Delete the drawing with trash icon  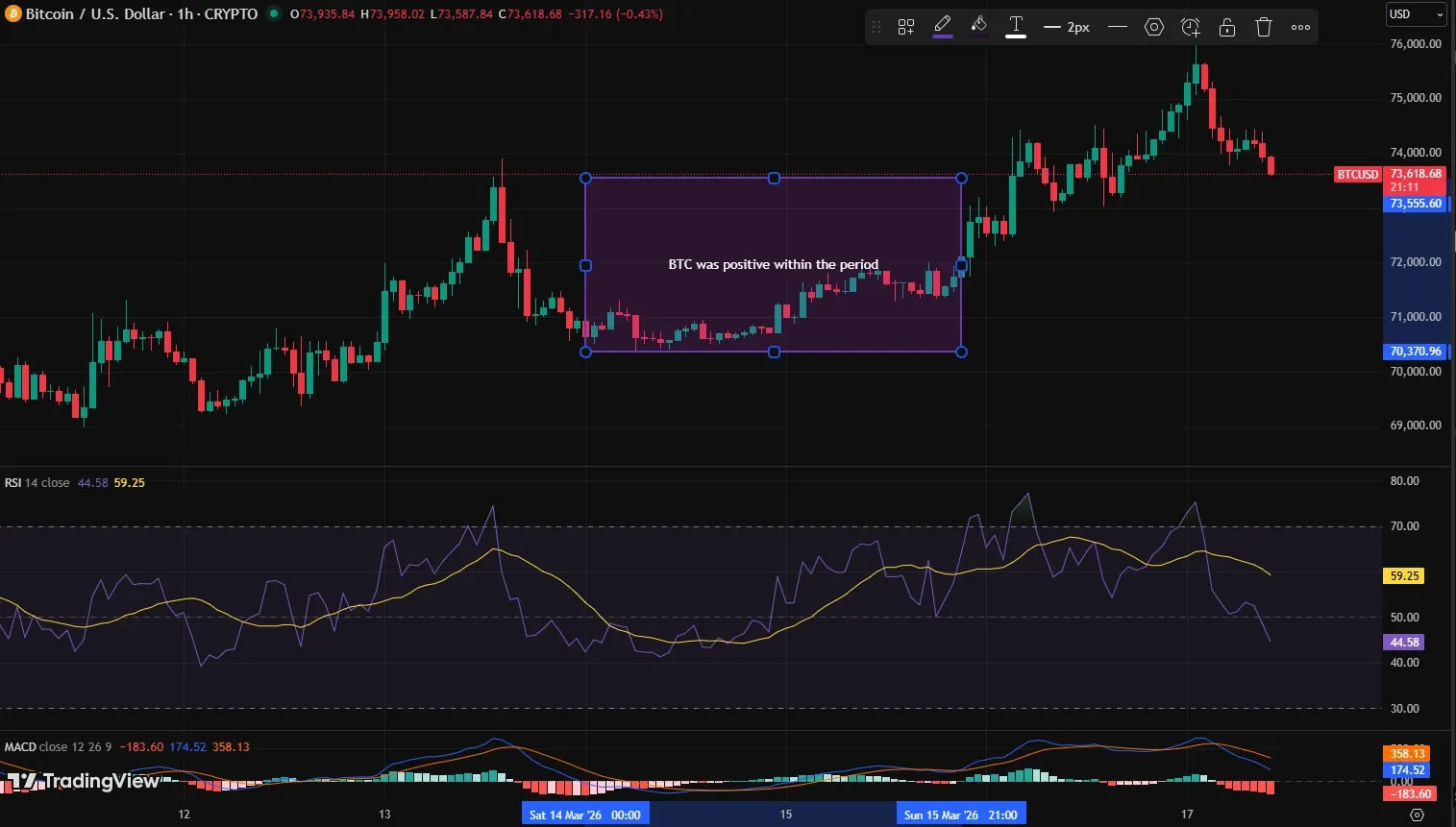point(1264,27)
